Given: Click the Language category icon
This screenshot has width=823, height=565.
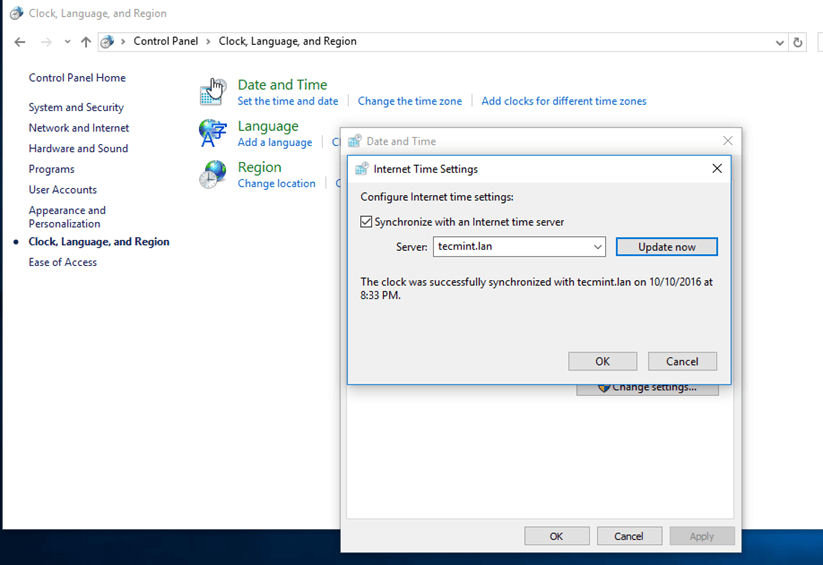Looking at the screenshot, I should (212, 133).
